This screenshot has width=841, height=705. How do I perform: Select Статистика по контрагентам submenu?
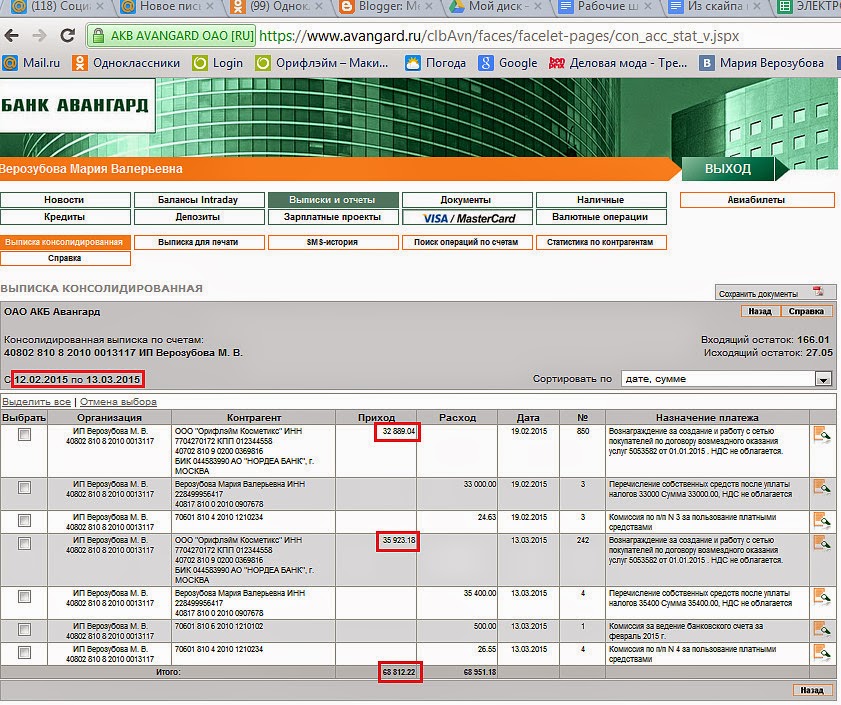point(601,242)
